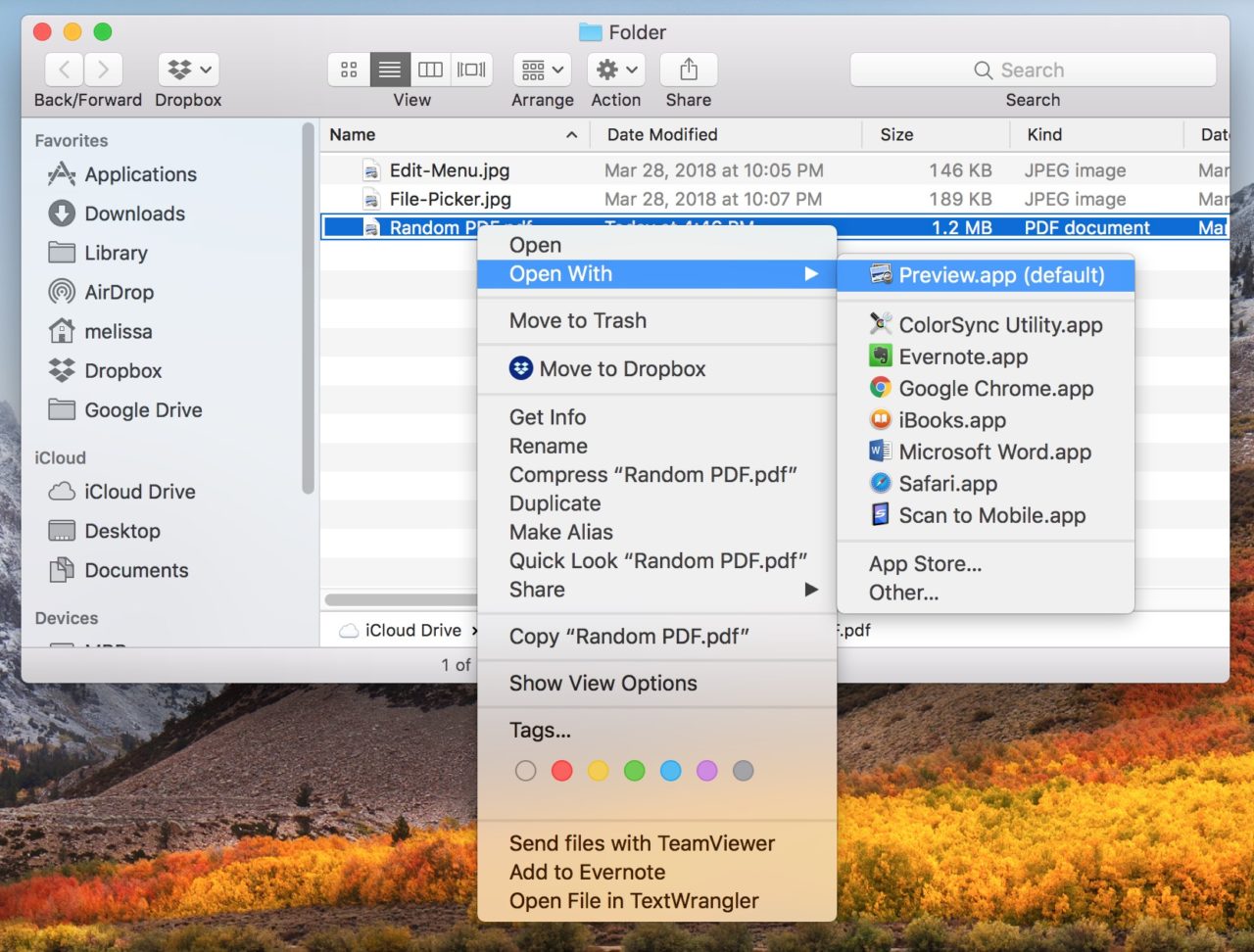
Task: Click inside the Search field
Action: coord(1033,70)
